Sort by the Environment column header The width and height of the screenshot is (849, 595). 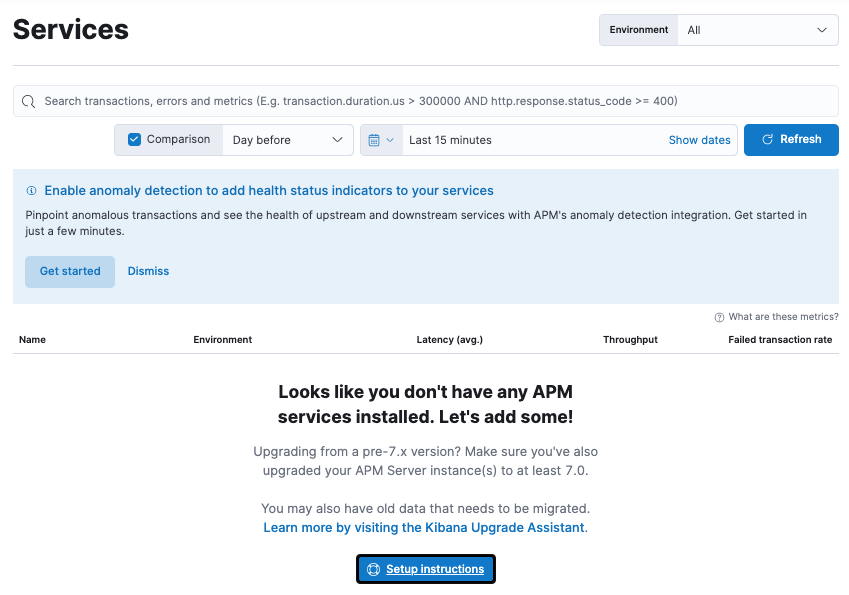[x=223, y=339]
